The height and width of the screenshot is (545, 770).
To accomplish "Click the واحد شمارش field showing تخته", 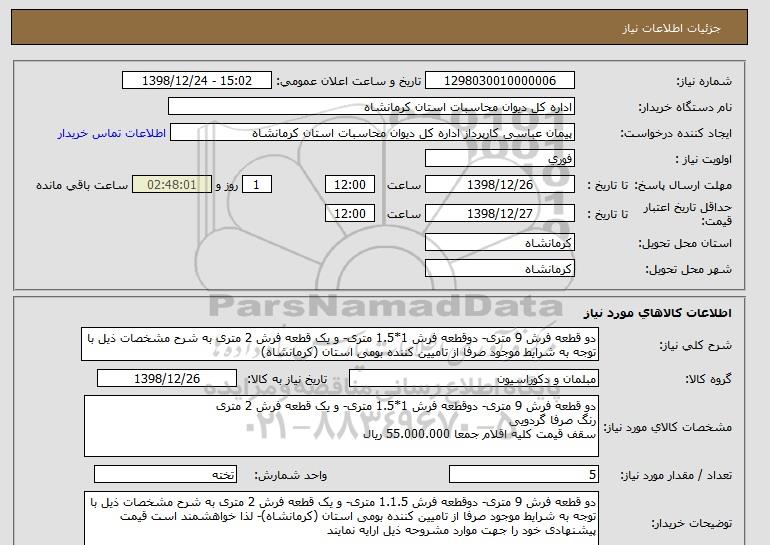I will click(x=165, y=475).
